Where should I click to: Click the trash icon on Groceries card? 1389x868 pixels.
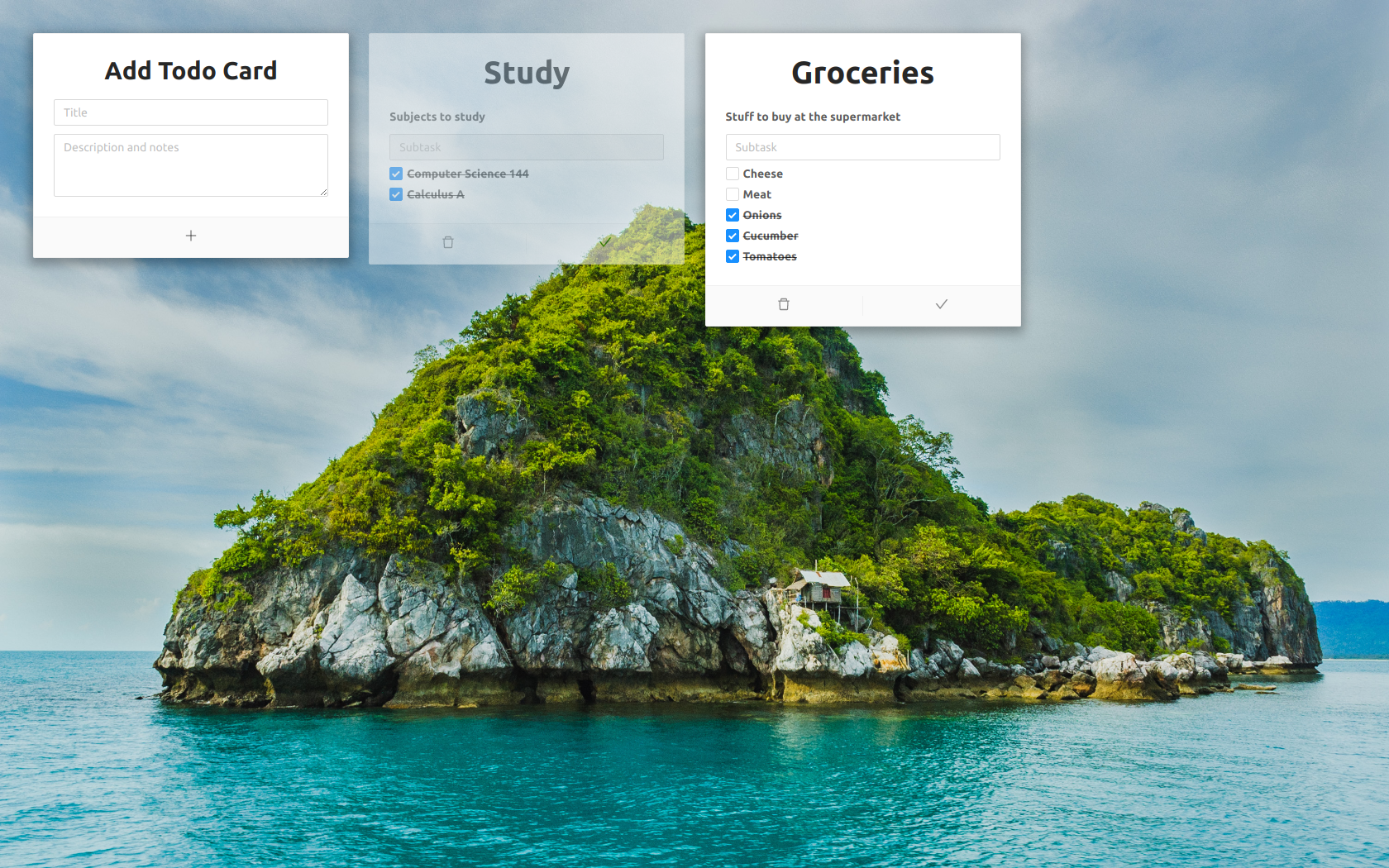point(784,304)
